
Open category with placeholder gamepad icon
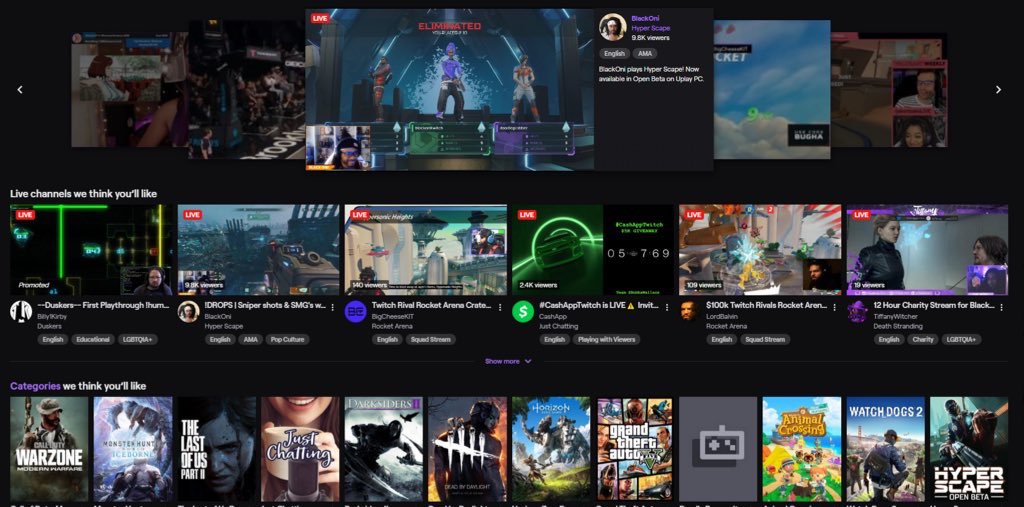[718, 449]
